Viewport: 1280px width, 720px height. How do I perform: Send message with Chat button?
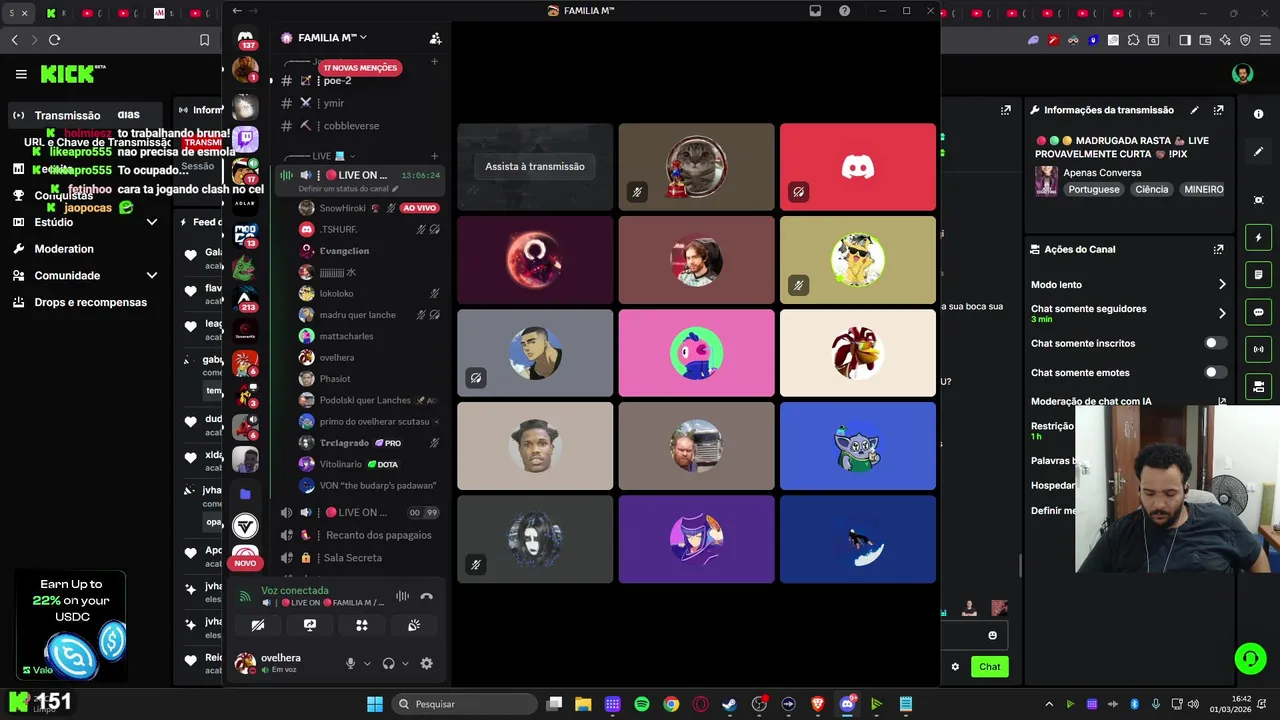pos(989,667)
